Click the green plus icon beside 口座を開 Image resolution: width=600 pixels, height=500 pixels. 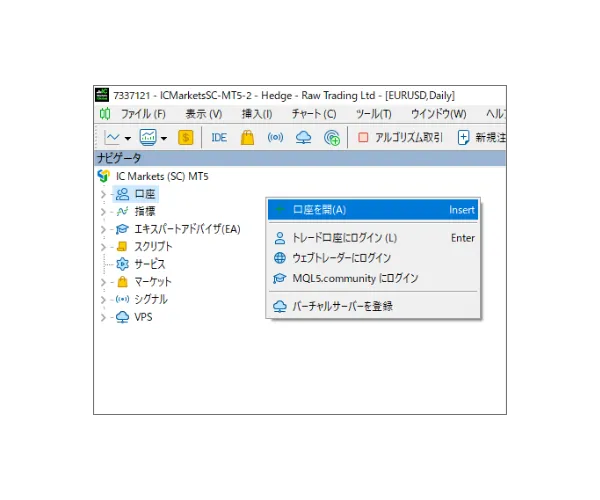[x=280, y=209]
